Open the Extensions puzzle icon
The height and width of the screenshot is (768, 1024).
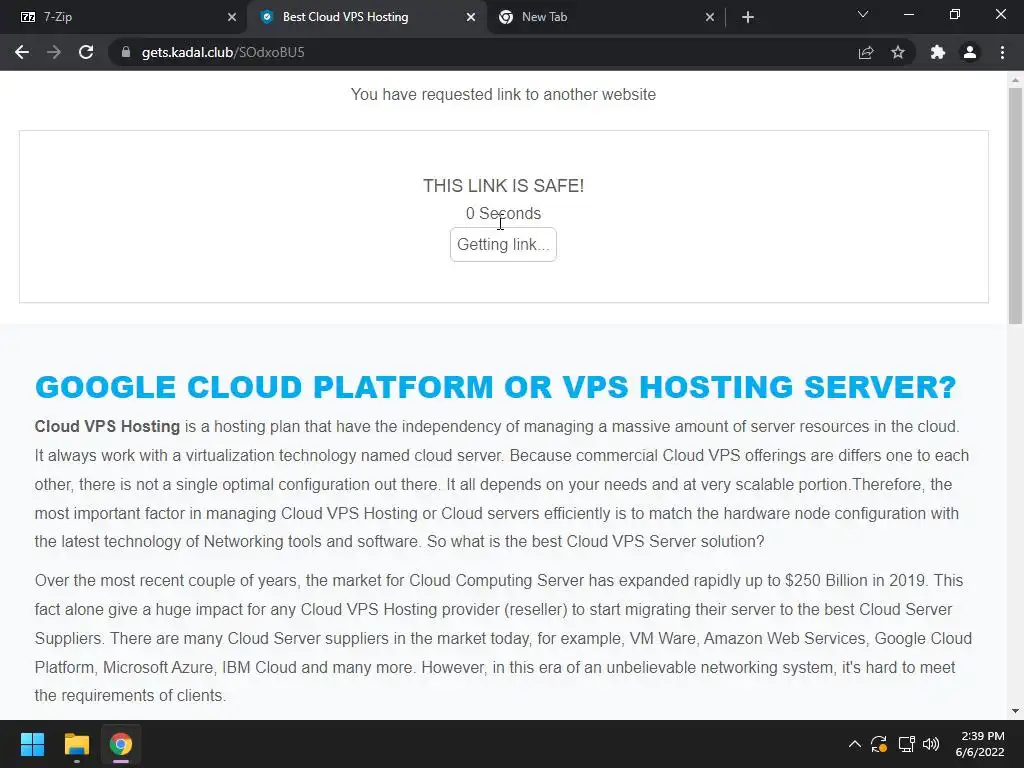click(x=938, y=52)
